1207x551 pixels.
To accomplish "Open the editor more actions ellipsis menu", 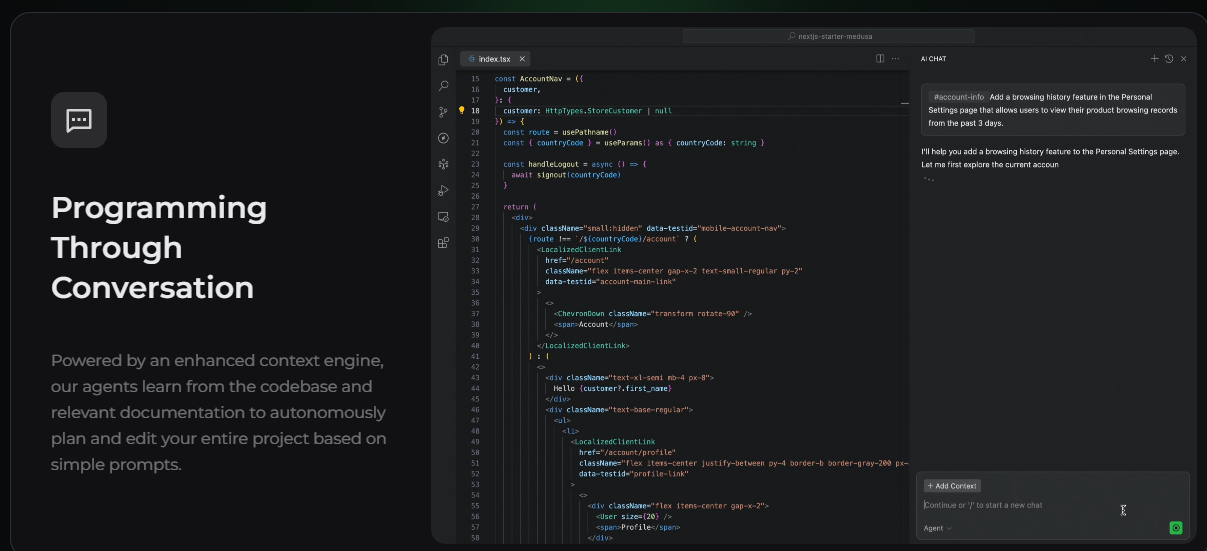I will pyautogui.click(x=896, y=59).
